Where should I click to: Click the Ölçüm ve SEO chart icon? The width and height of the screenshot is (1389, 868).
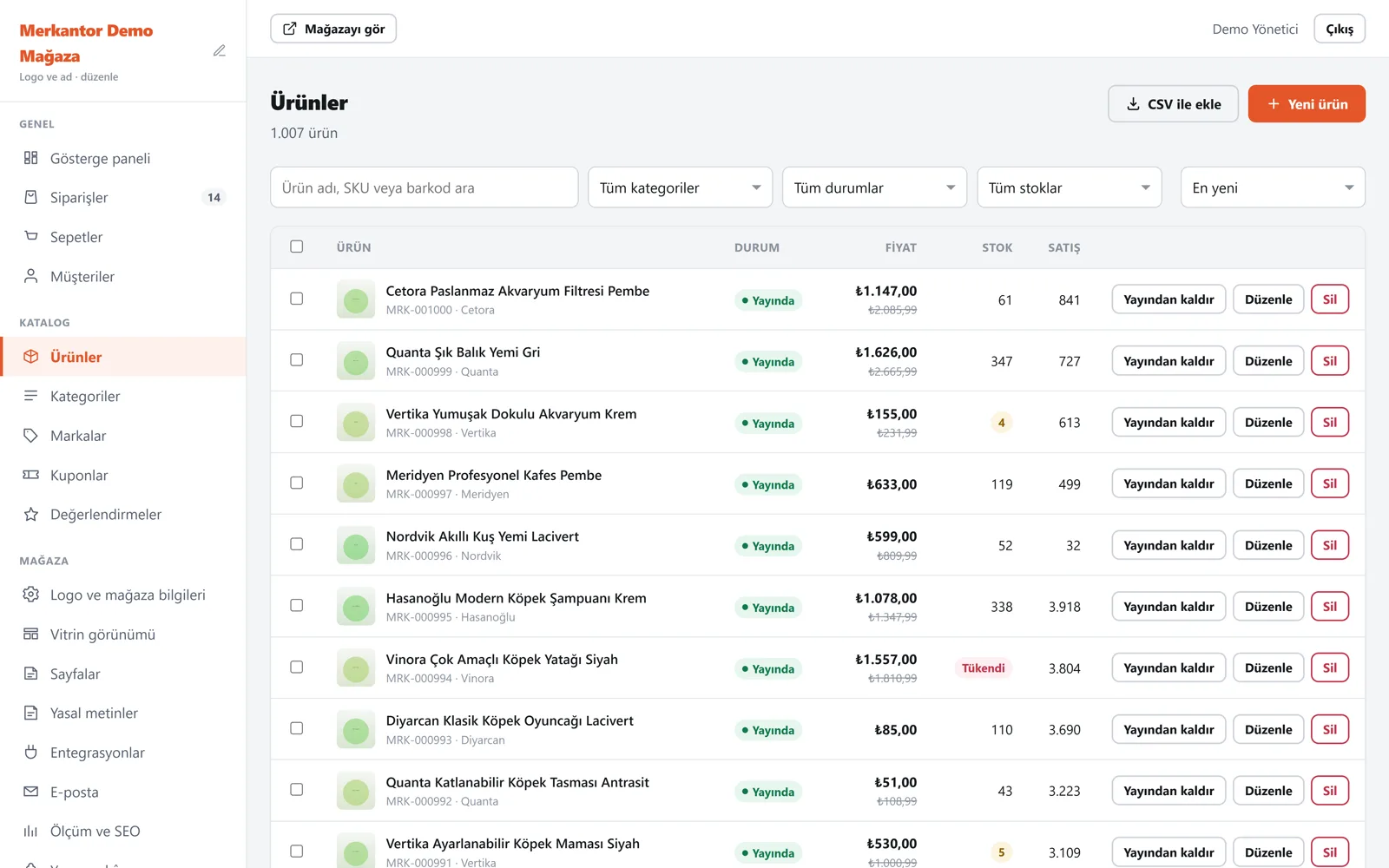coord(31,831)
